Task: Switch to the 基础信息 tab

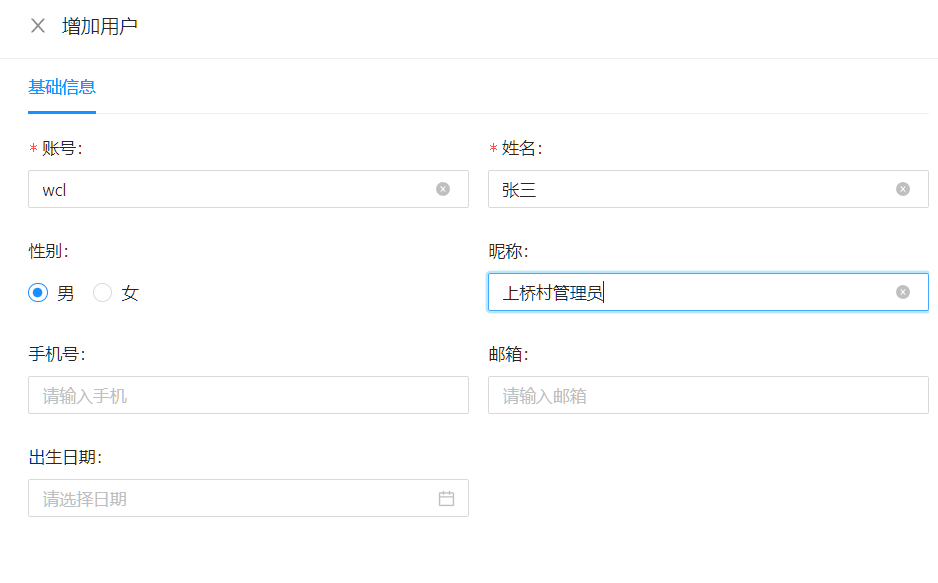Action: (62, 87)
